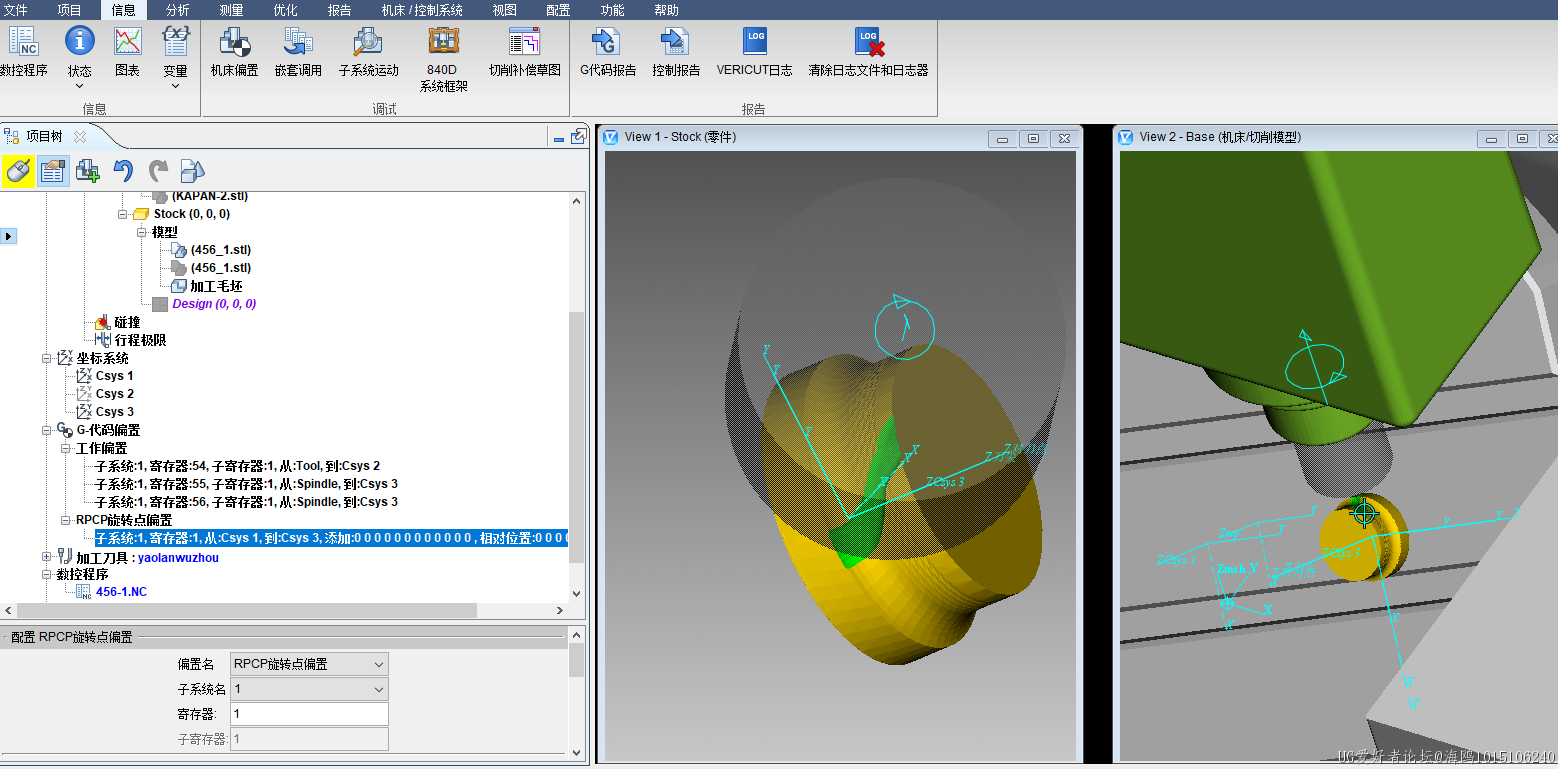Select work offset row with register 56
This screenshot has width=1558, height=769.
(x=246, y=502)
